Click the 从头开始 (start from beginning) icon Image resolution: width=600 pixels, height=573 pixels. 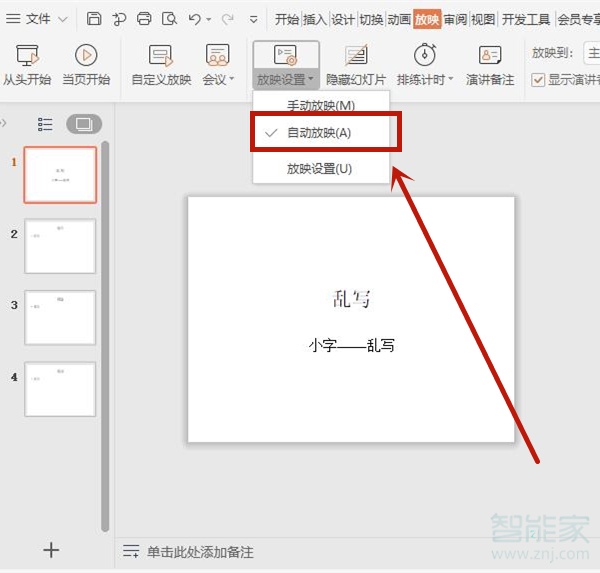click(27, 57)
